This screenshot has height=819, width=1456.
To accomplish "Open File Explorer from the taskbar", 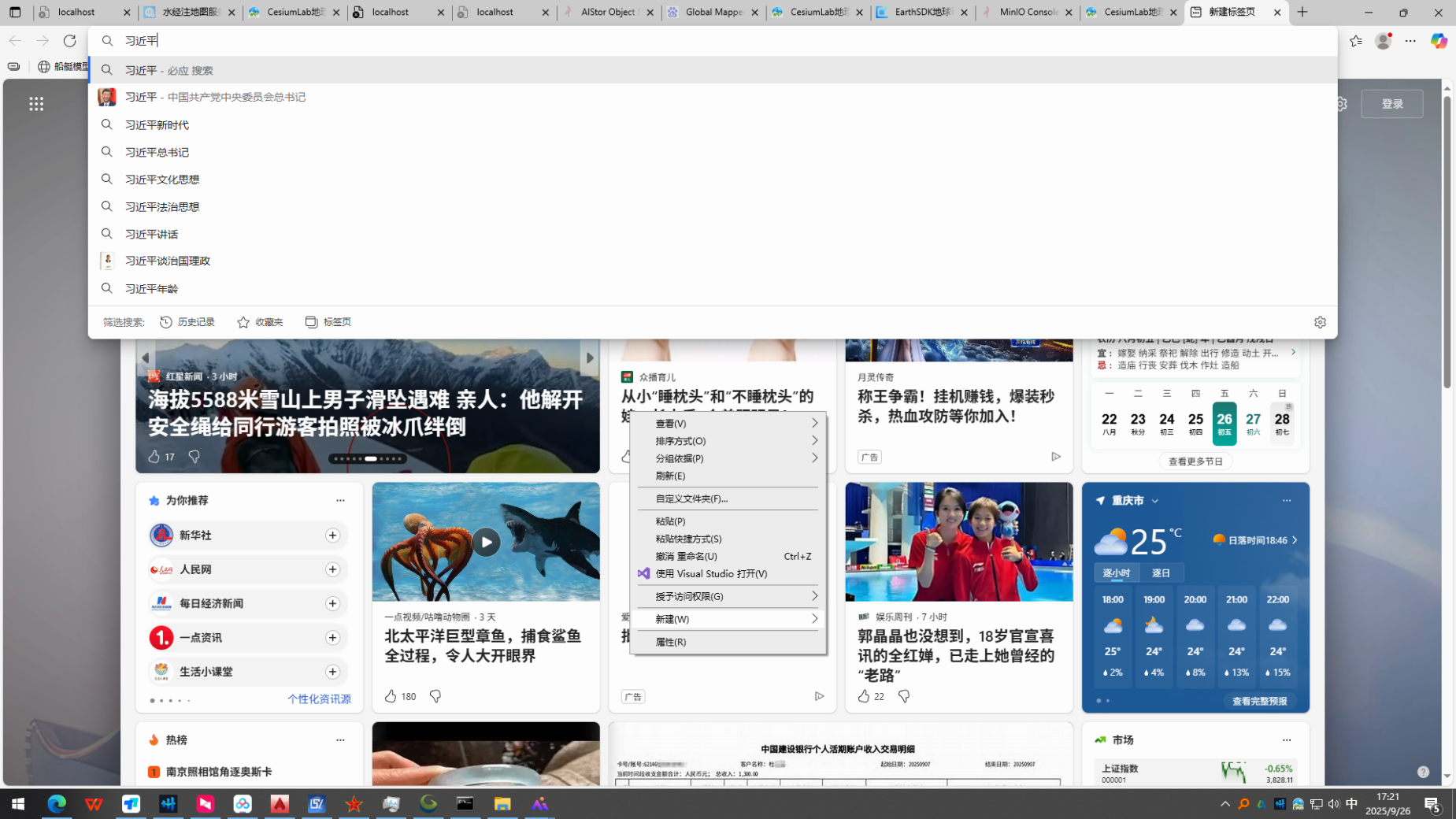I will click(502, 804).
